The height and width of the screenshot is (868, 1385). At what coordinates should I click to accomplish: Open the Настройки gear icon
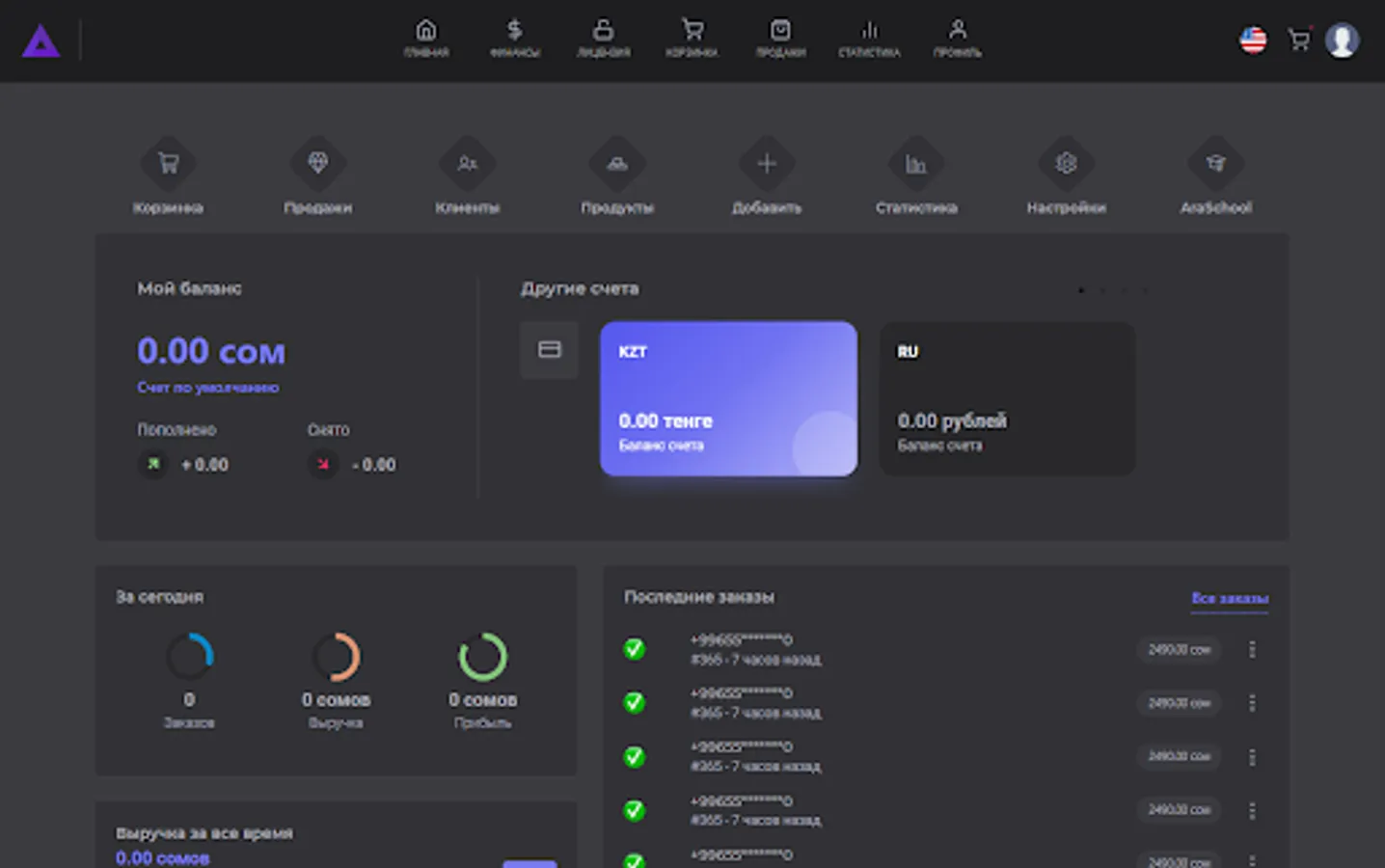click(x=1066, y=164)
